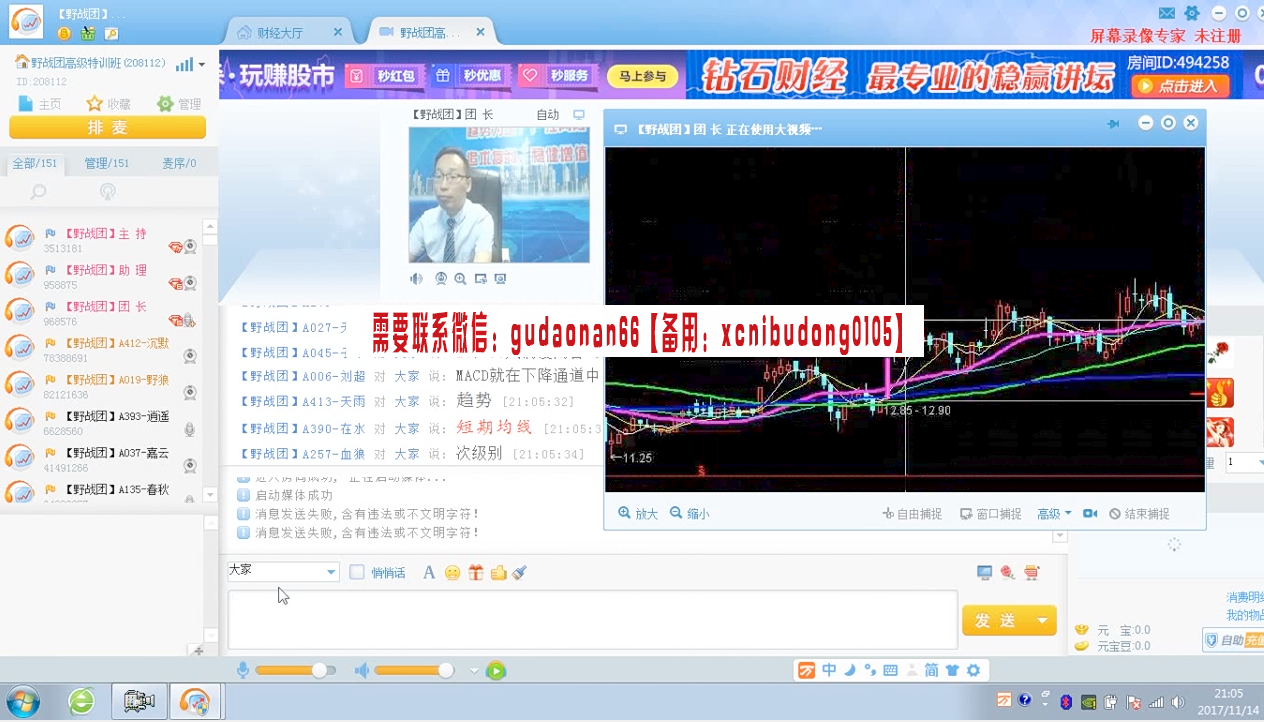Click the 自由捕捉 free capture button

click(x=912, y=513)
